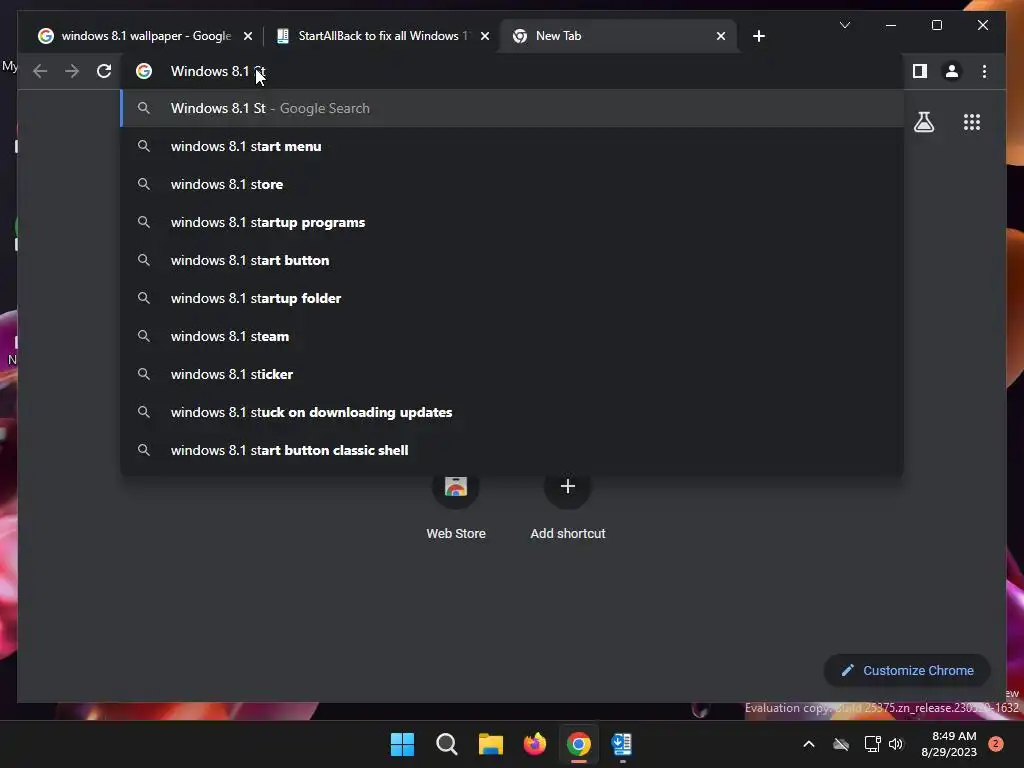Image resolution: width=1024 pixels, height=768 pixels.
Task: Open notification badge showing 2
Action: [996, 743]
